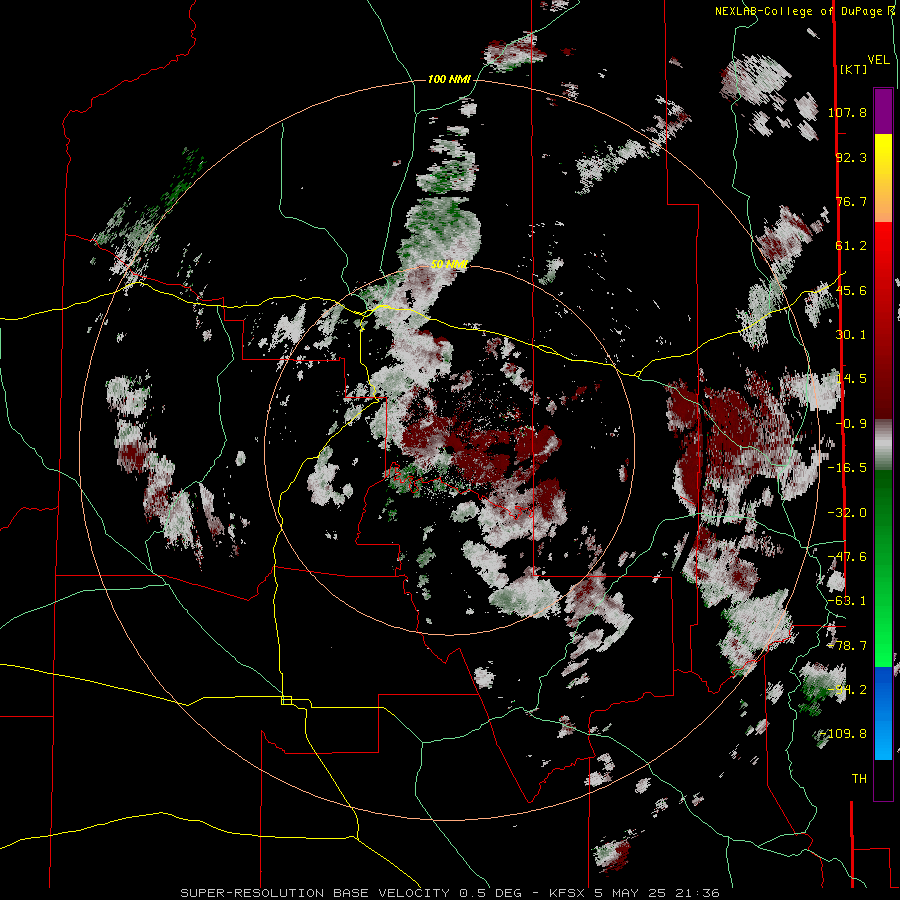Click the 92.3 velocity scale value
Viewport: 900px width, 900px height.
(x=851, y=157)
